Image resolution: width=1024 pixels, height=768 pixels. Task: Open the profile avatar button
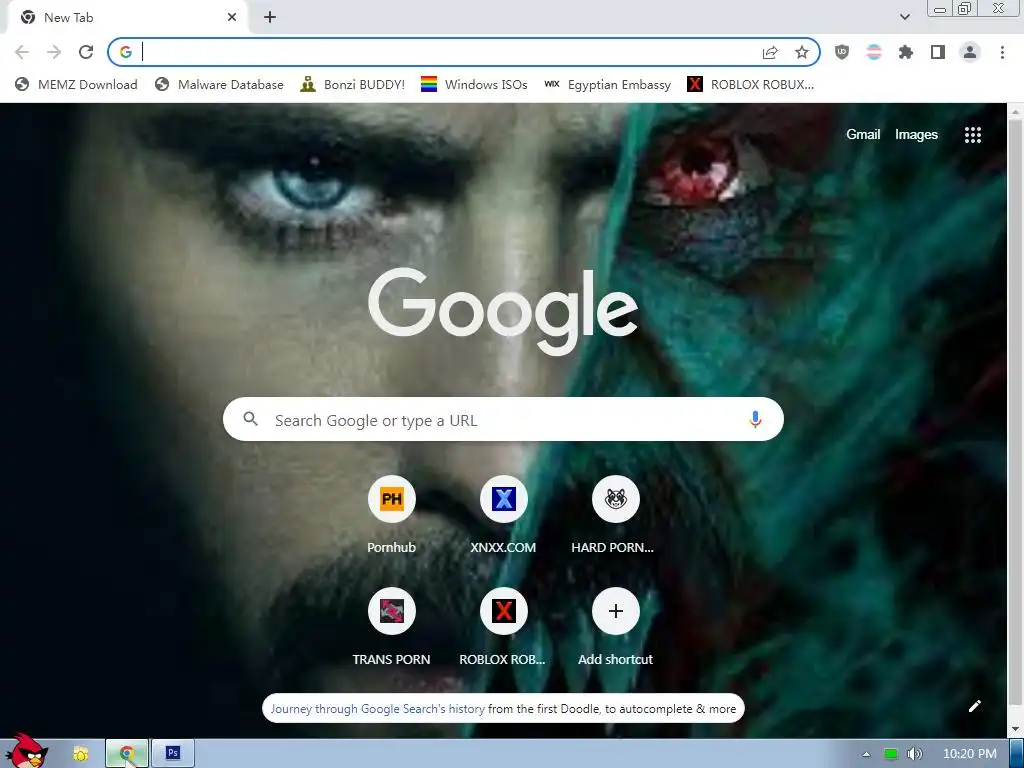coord(970,52)
